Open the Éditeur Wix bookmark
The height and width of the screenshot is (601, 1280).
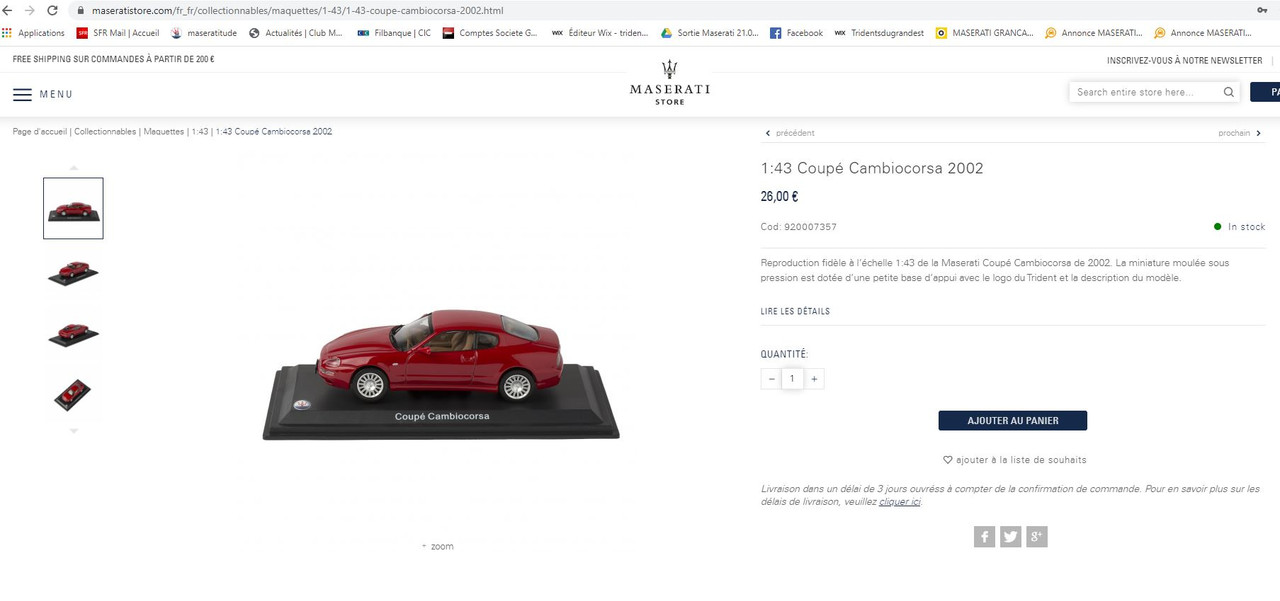point(599,33)
